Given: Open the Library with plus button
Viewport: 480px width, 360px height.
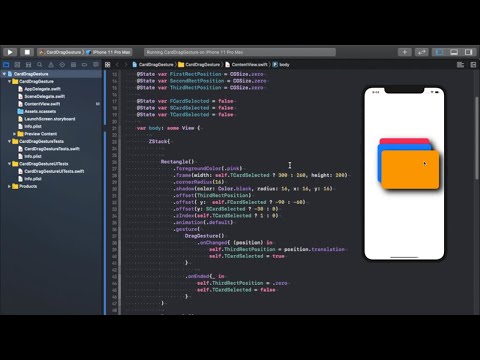Looking at the screenshot, I should click(x=405, y=52).
